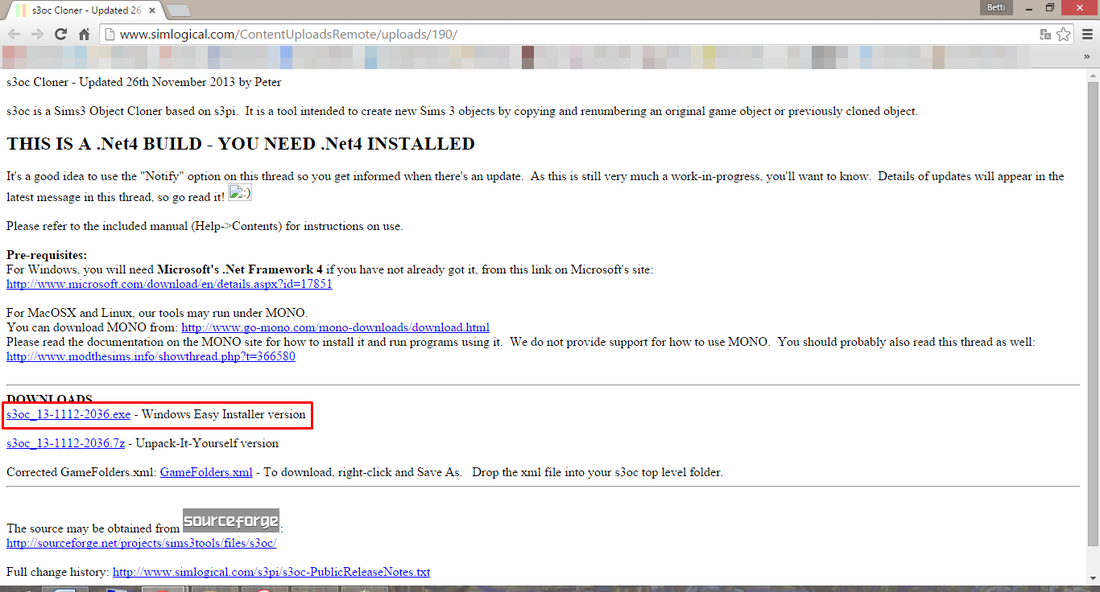This screenshot has height=592, width=1100.
Task: Show hidden bookmarks with the chevron
Action: tap(1087, 57)
